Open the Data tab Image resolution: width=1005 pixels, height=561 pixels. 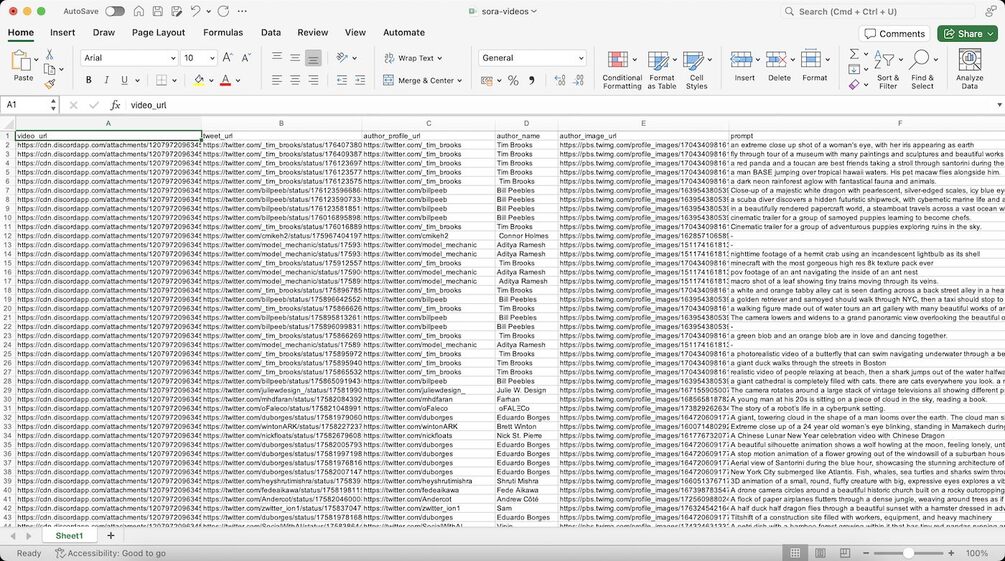270,33
